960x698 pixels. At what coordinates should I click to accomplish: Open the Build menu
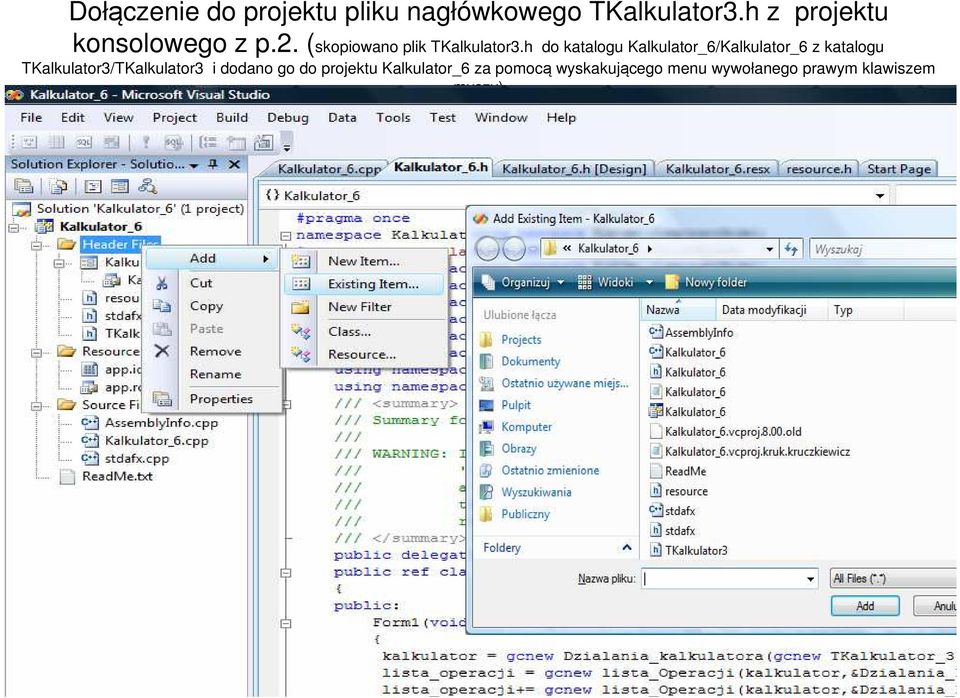click(x=232, y=118)
